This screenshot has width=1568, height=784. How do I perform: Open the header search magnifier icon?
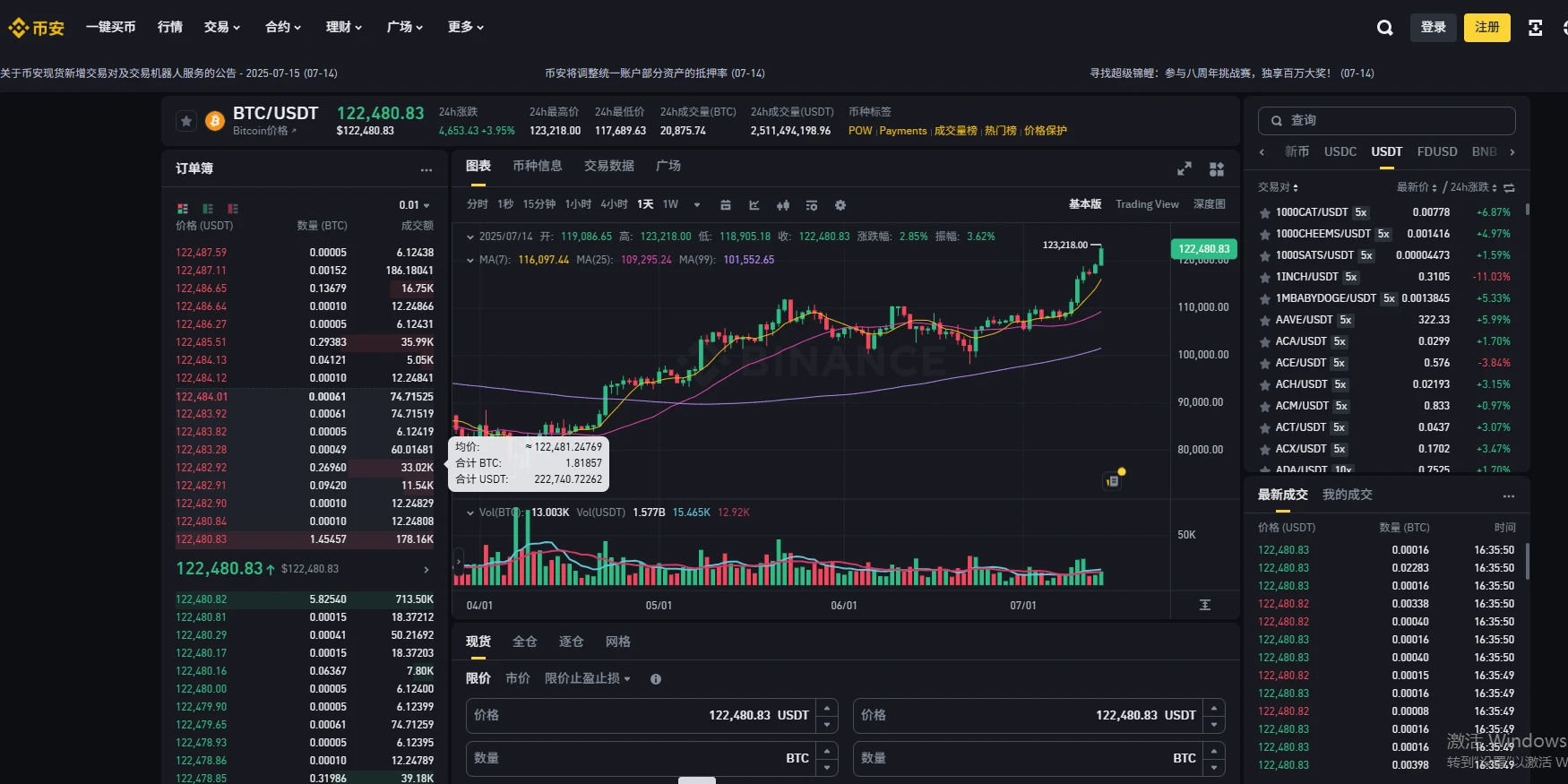click(1384, 28)
